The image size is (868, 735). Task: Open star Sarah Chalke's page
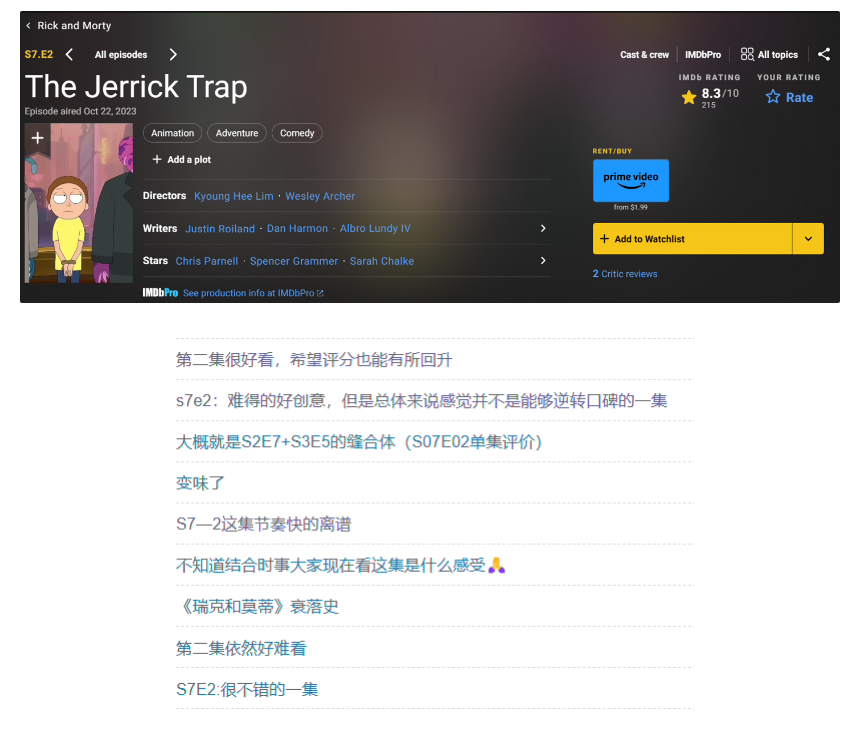[381, 261]
